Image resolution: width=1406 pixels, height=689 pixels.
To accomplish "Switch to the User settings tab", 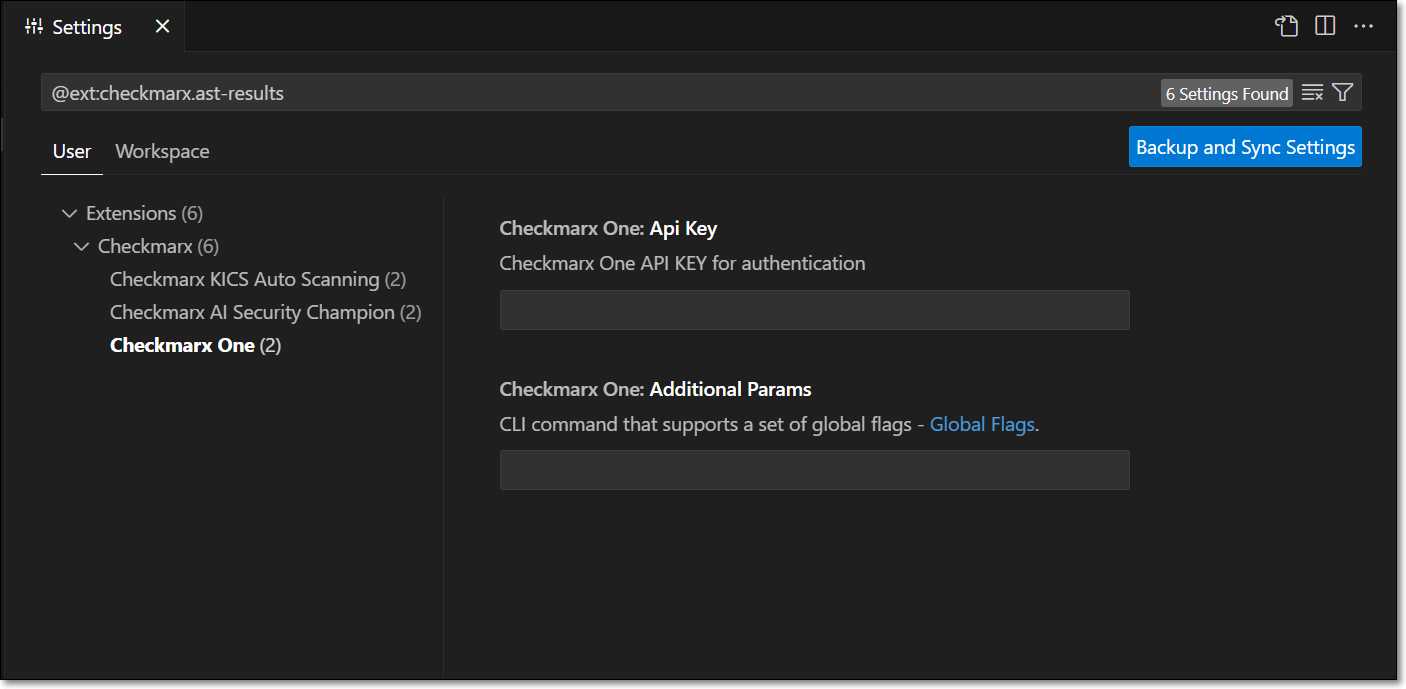I will coord(72,151).
